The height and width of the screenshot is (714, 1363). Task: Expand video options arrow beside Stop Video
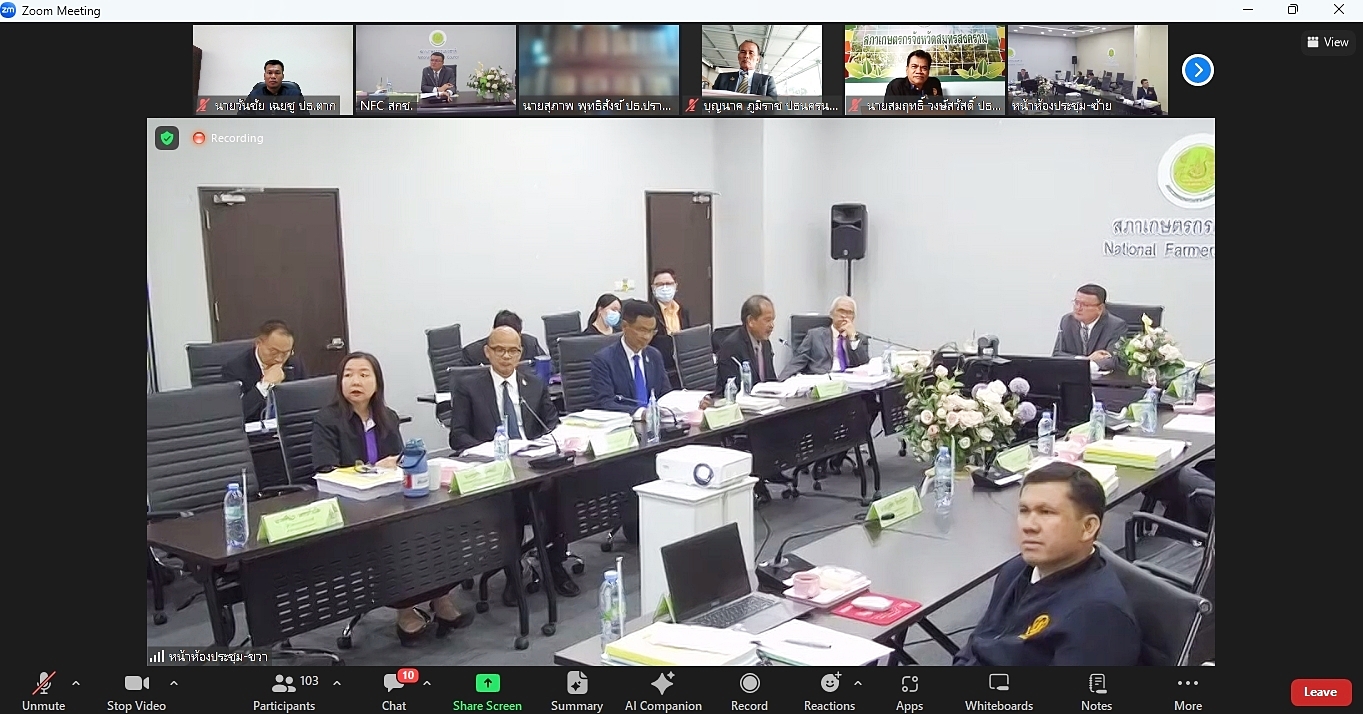pyautogui.click(x=174, y=683)
